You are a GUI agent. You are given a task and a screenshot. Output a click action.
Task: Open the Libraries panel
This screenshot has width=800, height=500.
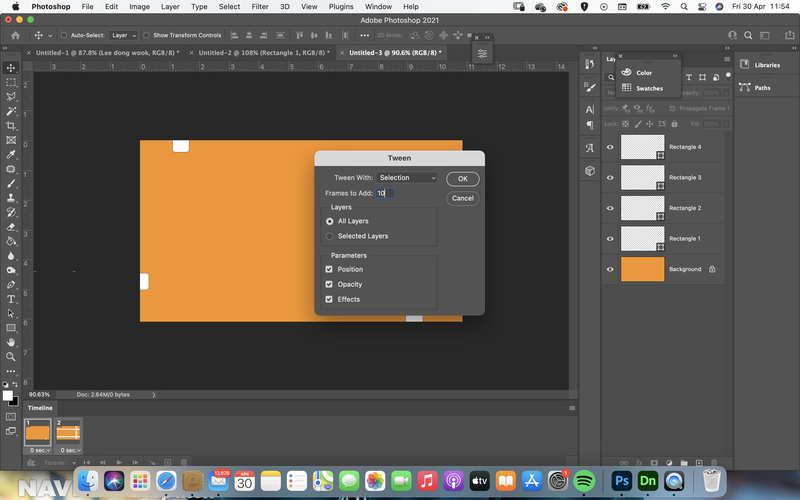pyautogui.click(x=761, y=65)
